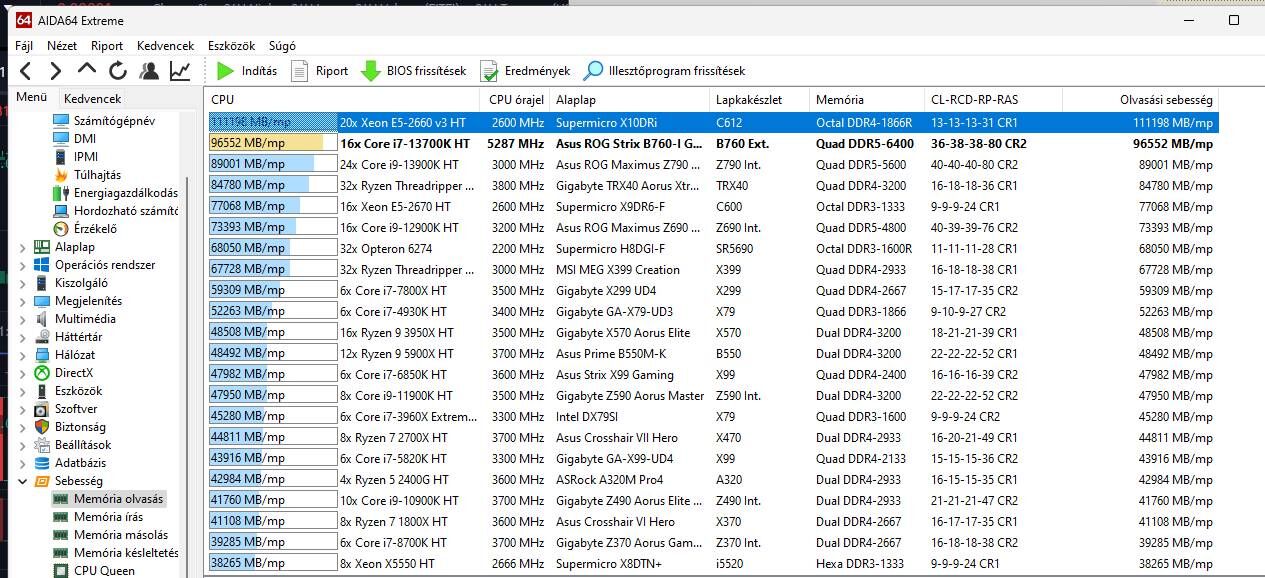
Task: Switch to the Menü tab
Action: [x=32, y=98]
